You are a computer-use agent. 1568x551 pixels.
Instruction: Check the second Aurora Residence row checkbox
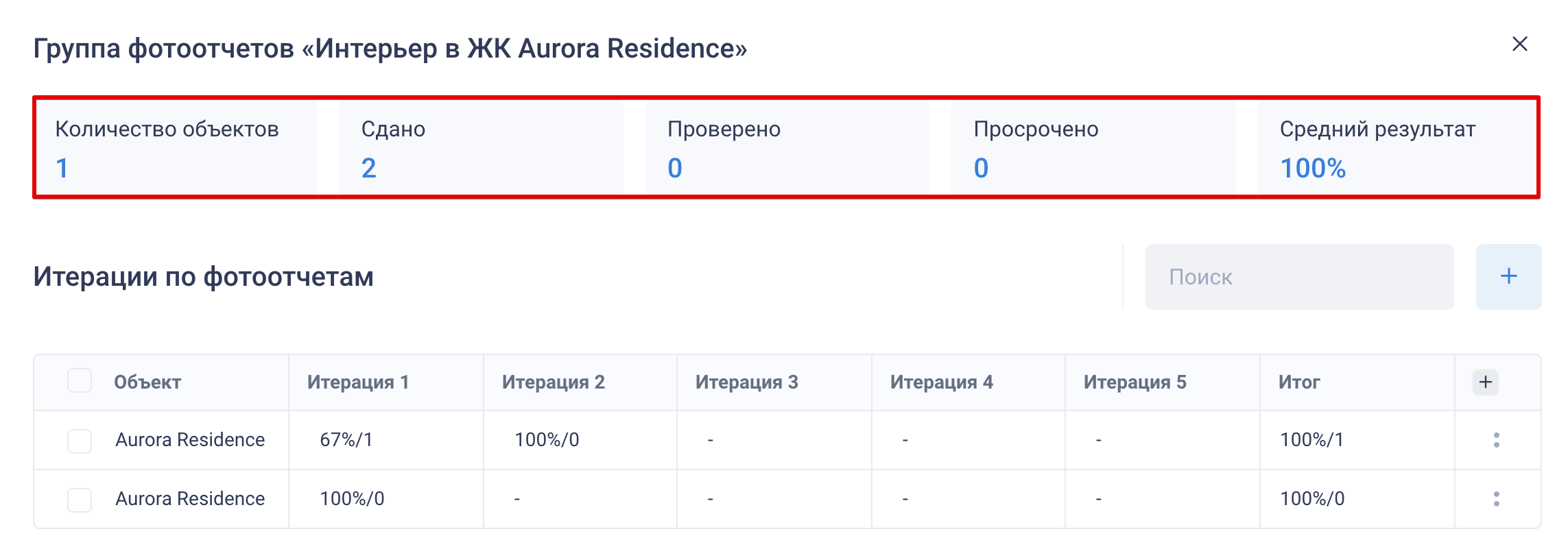pos(80,500)
